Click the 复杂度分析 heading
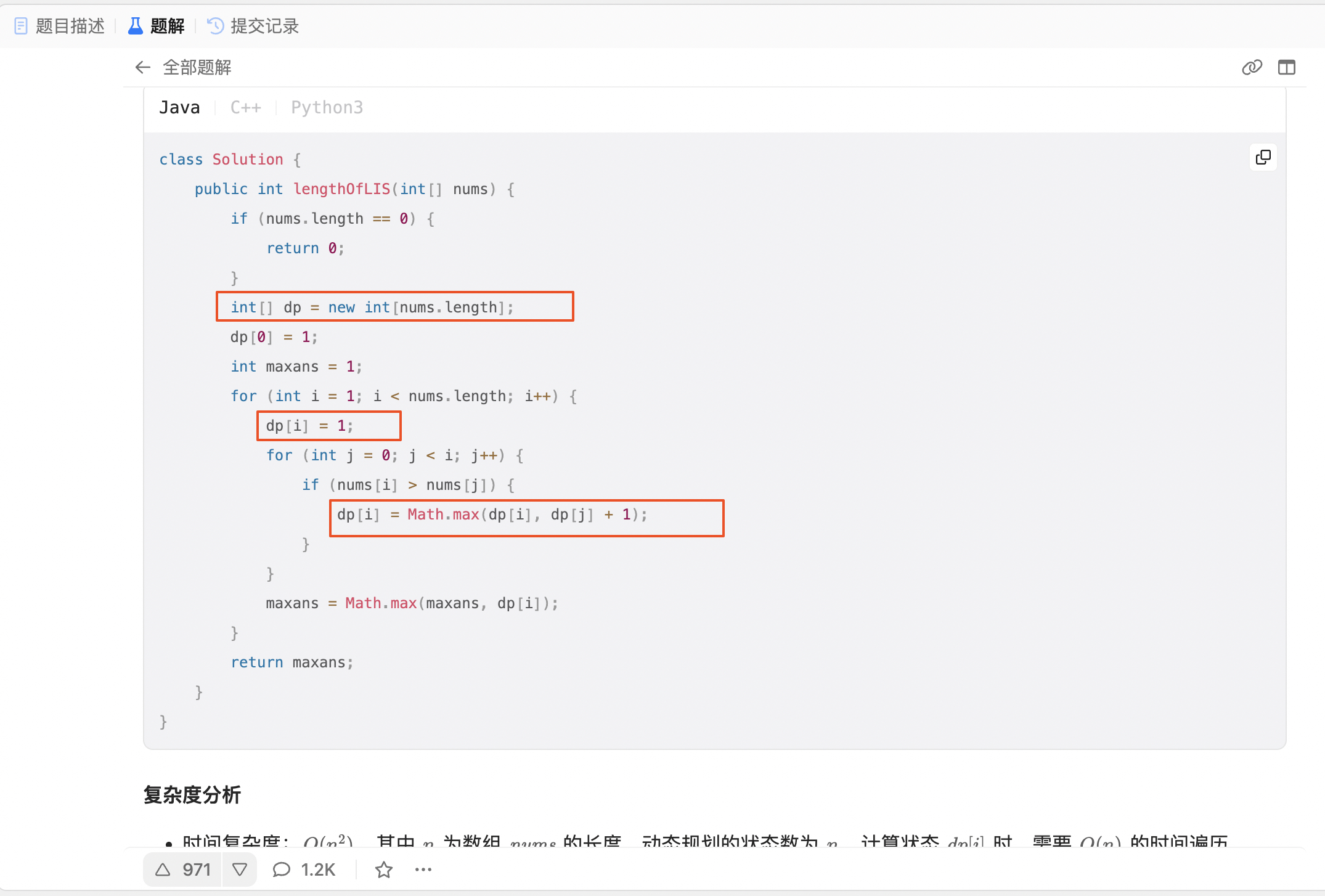 192,795
